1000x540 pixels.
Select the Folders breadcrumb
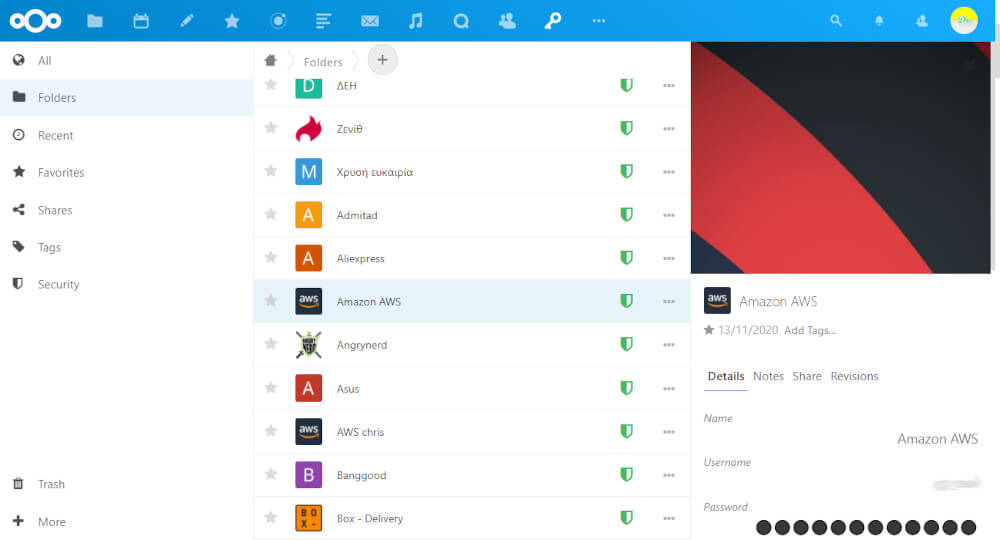coord(323,62)
